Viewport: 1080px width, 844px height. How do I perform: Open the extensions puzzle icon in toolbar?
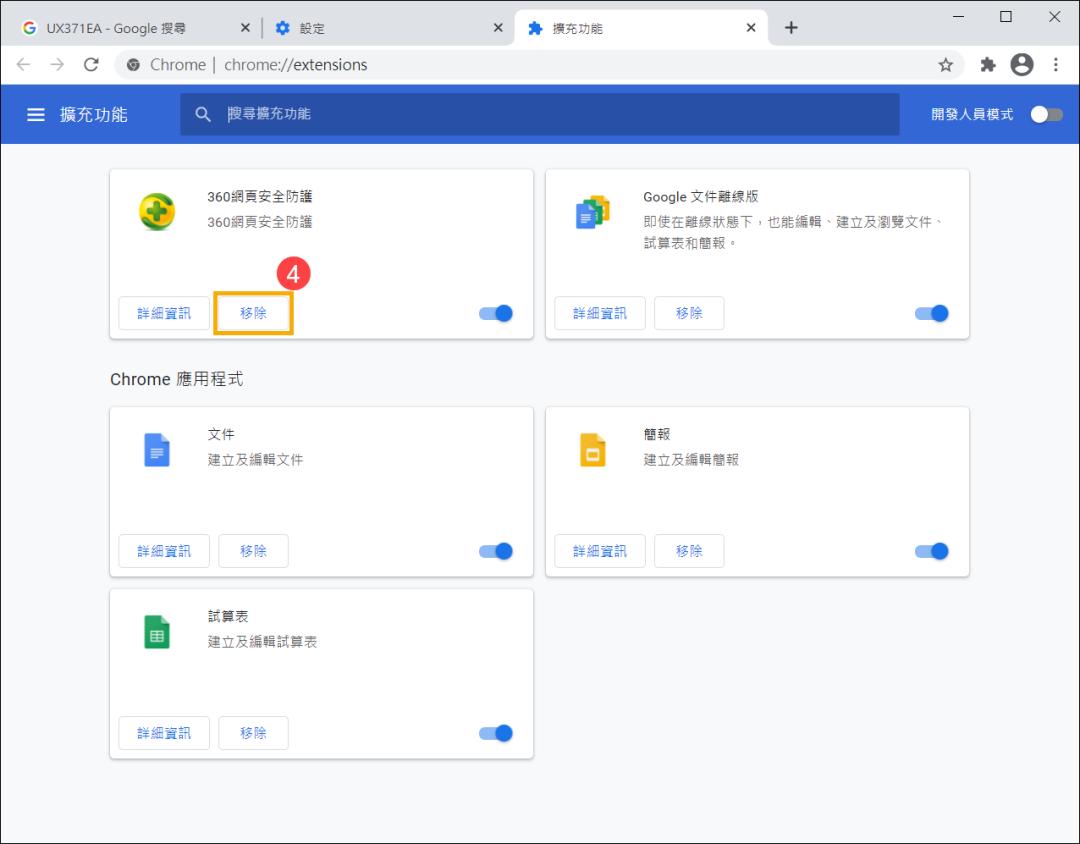tap(986, 64)
